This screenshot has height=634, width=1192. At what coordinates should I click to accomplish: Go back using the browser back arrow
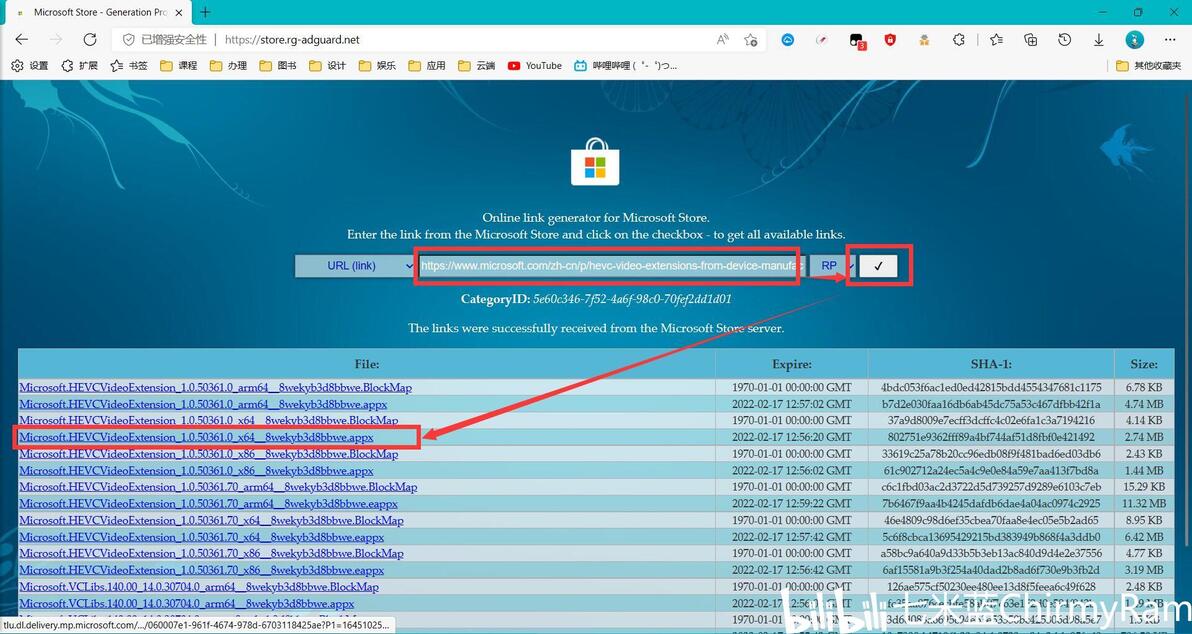tap(21, 40)
